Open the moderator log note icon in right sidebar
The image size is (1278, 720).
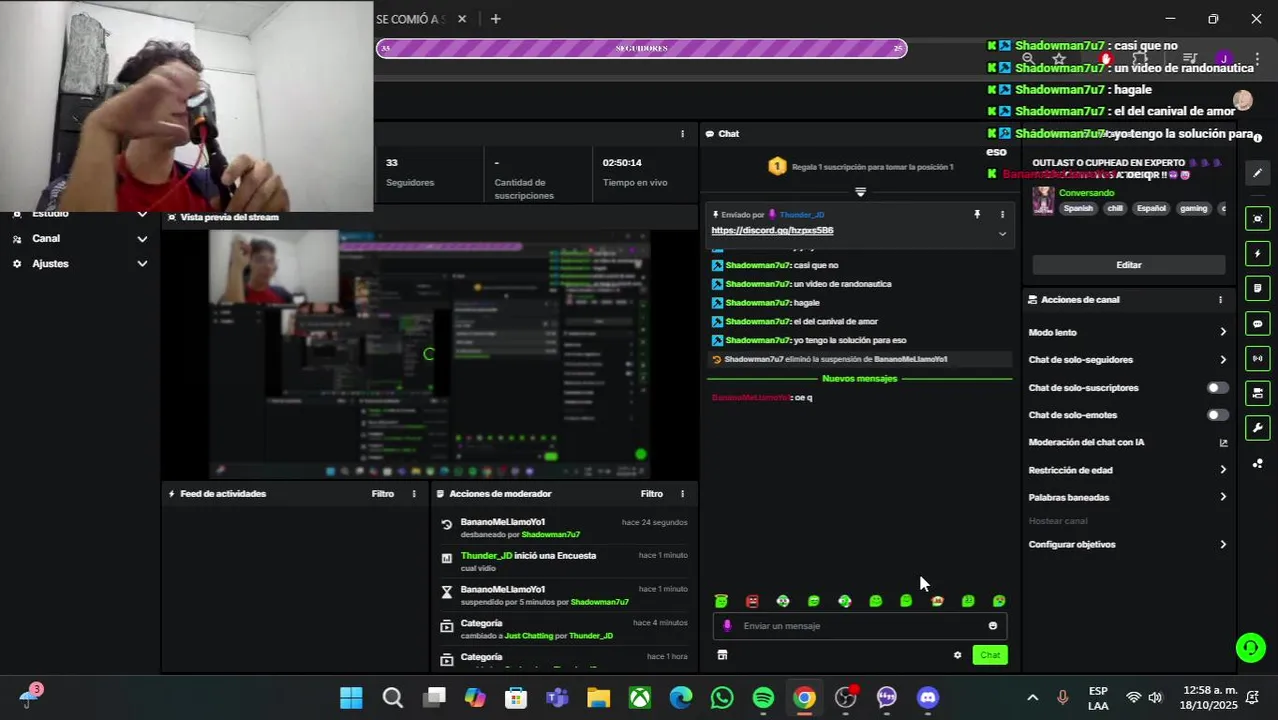click(1258, 288)
